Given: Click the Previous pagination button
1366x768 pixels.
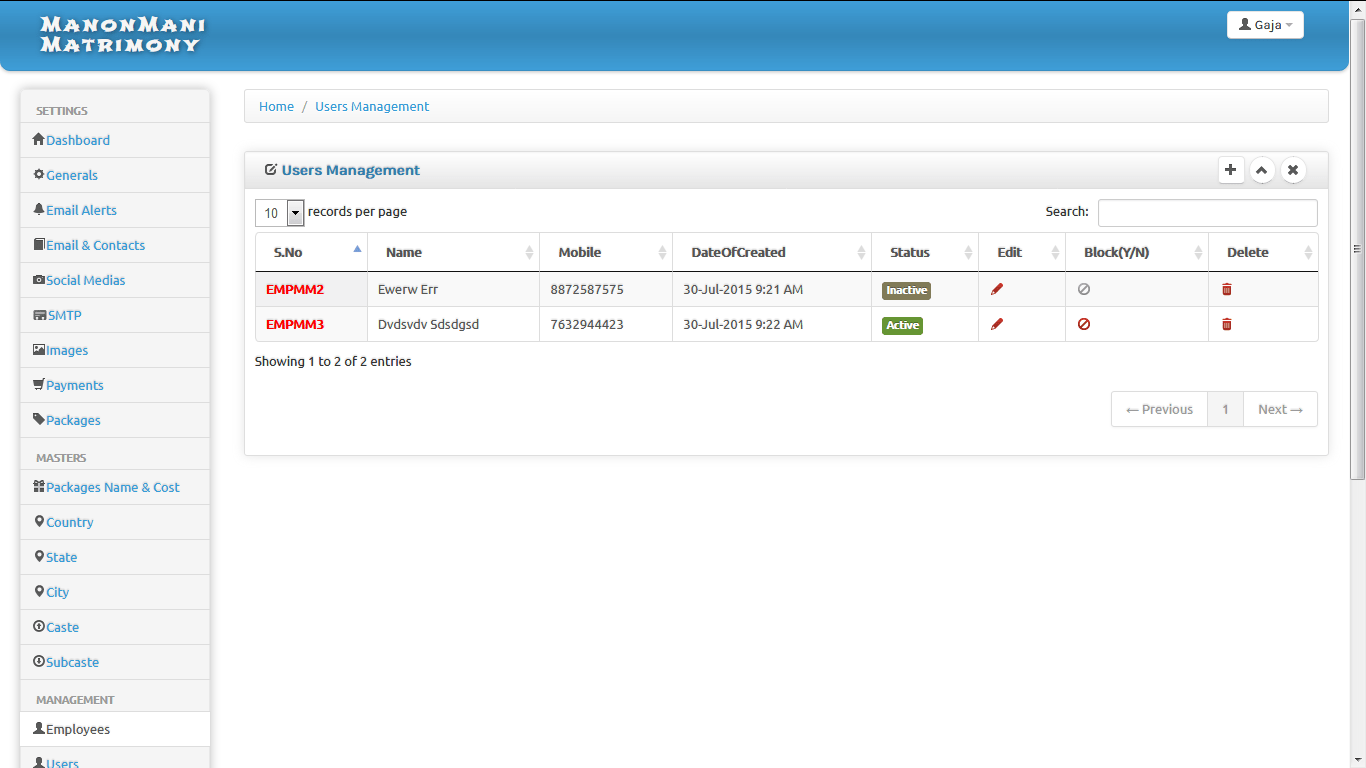Looking at the screenshot, I should (1160, 409).
